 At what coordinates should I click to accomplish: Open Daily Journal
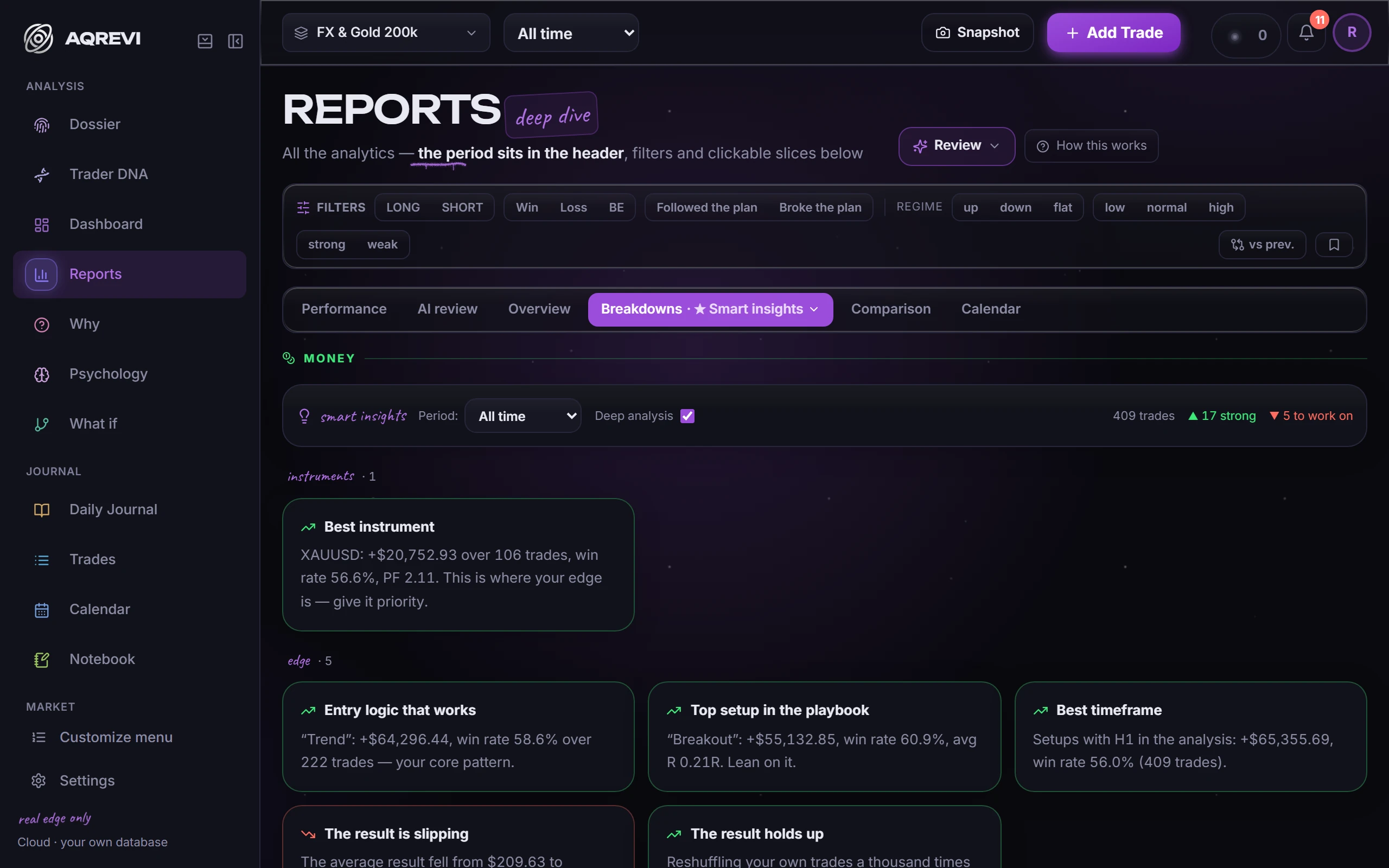click(x=130, y=510)
